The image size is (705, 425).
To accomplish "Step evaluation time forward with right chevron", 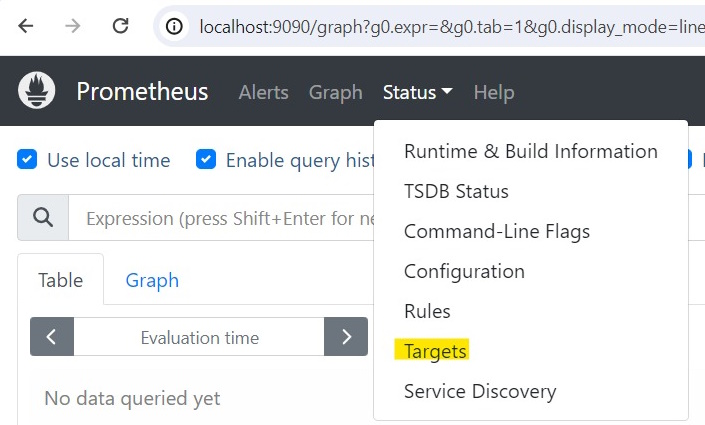I will [346, 336].
